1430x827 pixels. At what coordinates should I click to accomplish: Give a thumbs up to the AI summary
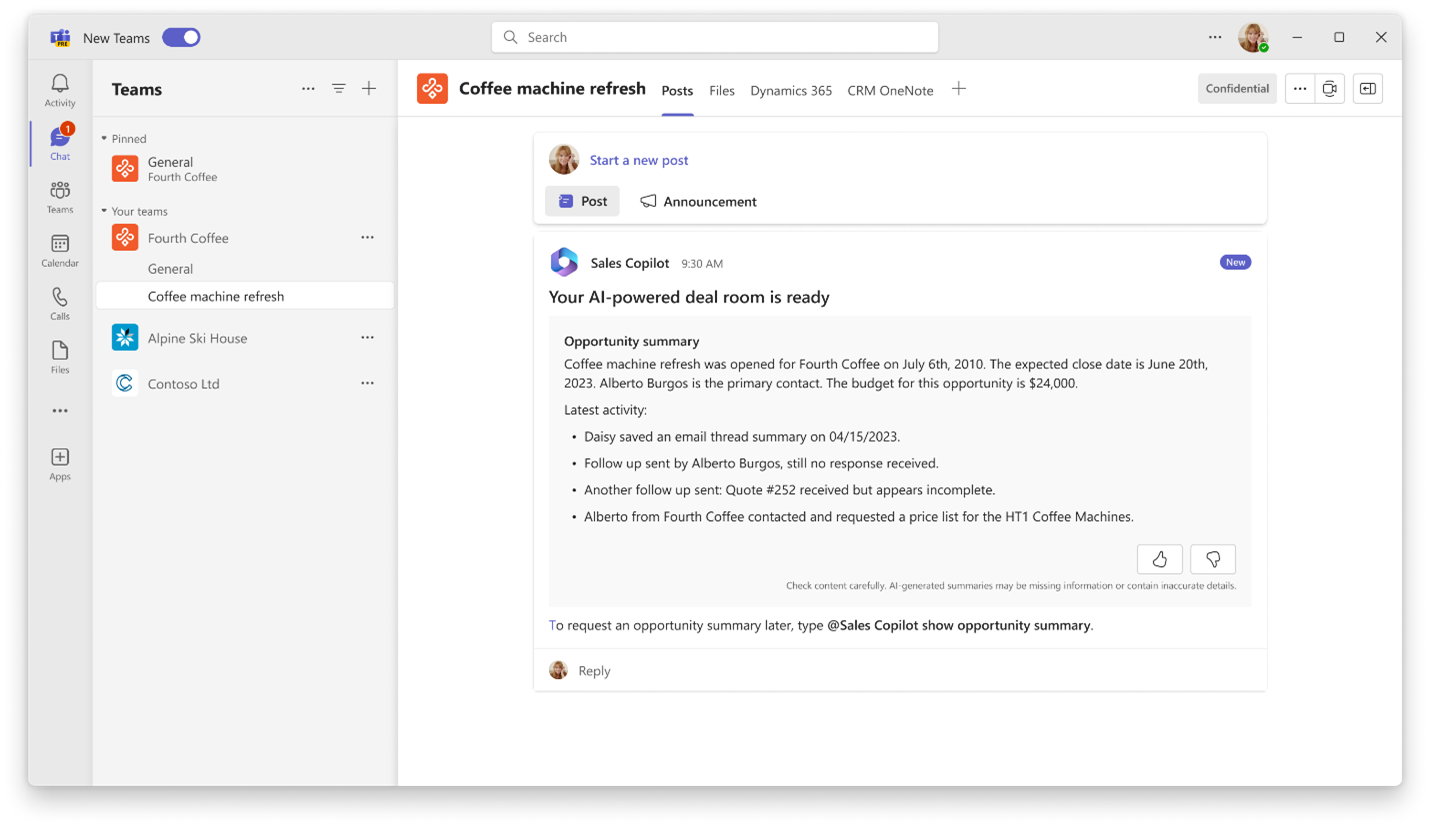pos(1159,559)
